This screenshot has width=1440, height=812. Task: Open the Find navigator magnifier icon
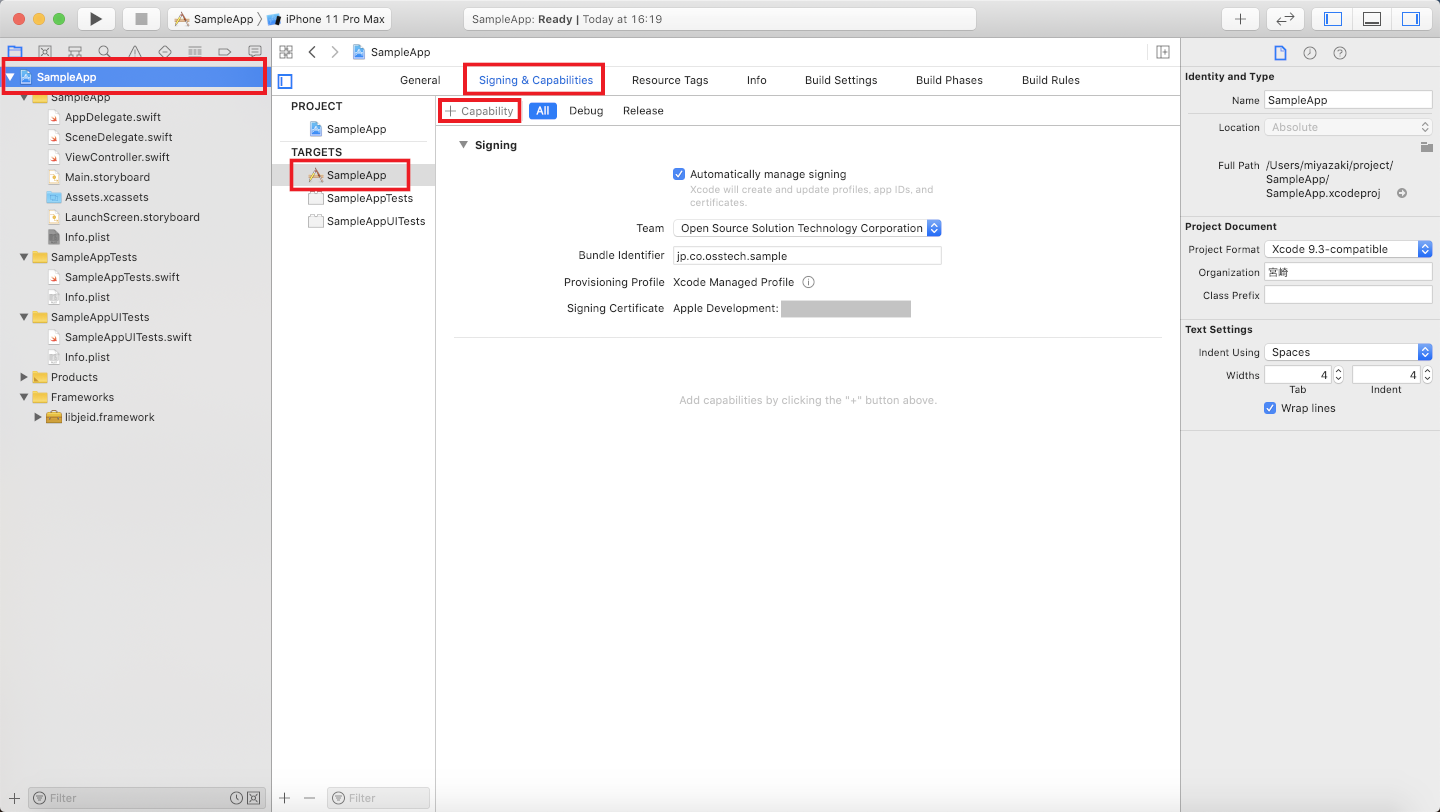point(105,52)
